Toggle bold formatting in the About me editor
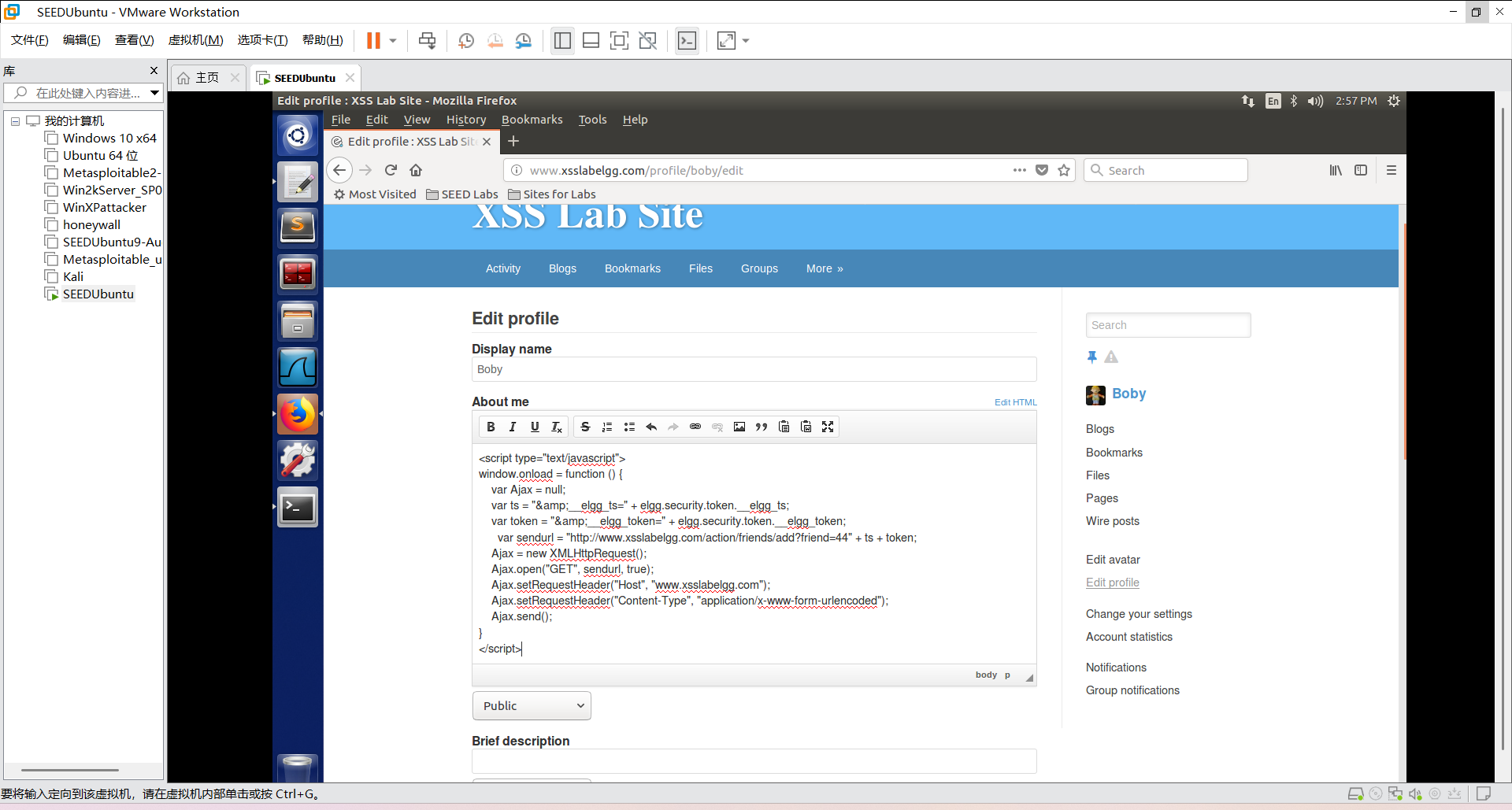The height and width of the screenshot is (810, 1512). coord(491,427)
